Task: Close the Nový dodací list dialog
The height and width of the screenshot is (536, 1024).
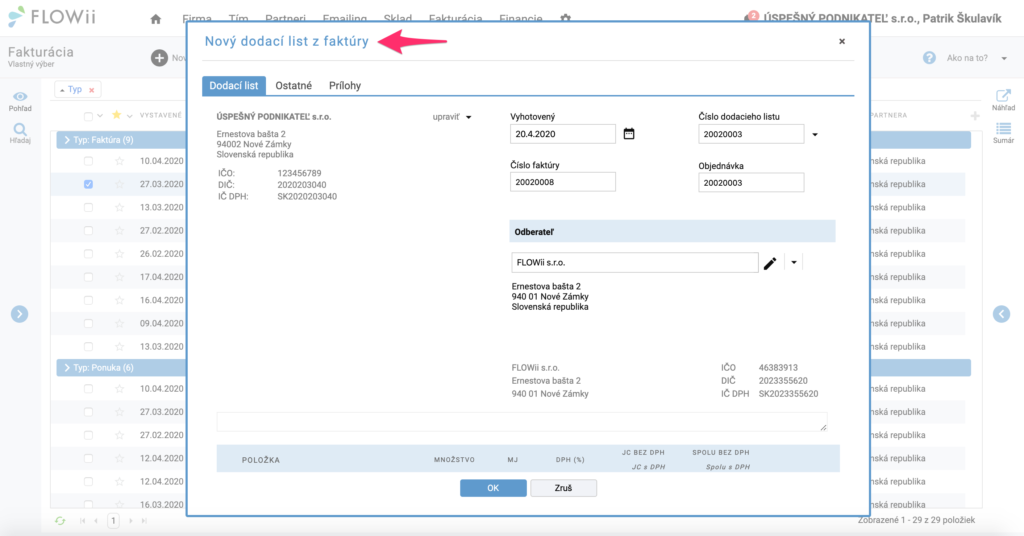Action: point(842,41)
